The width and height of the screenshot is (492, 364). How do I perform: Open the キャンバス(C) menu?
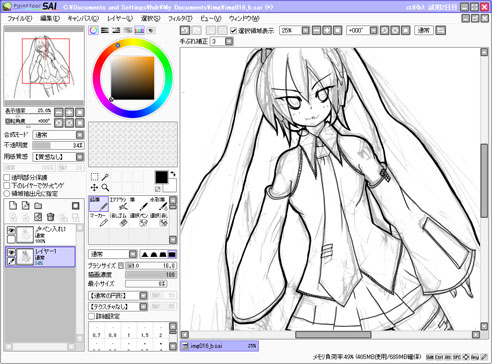83,19
